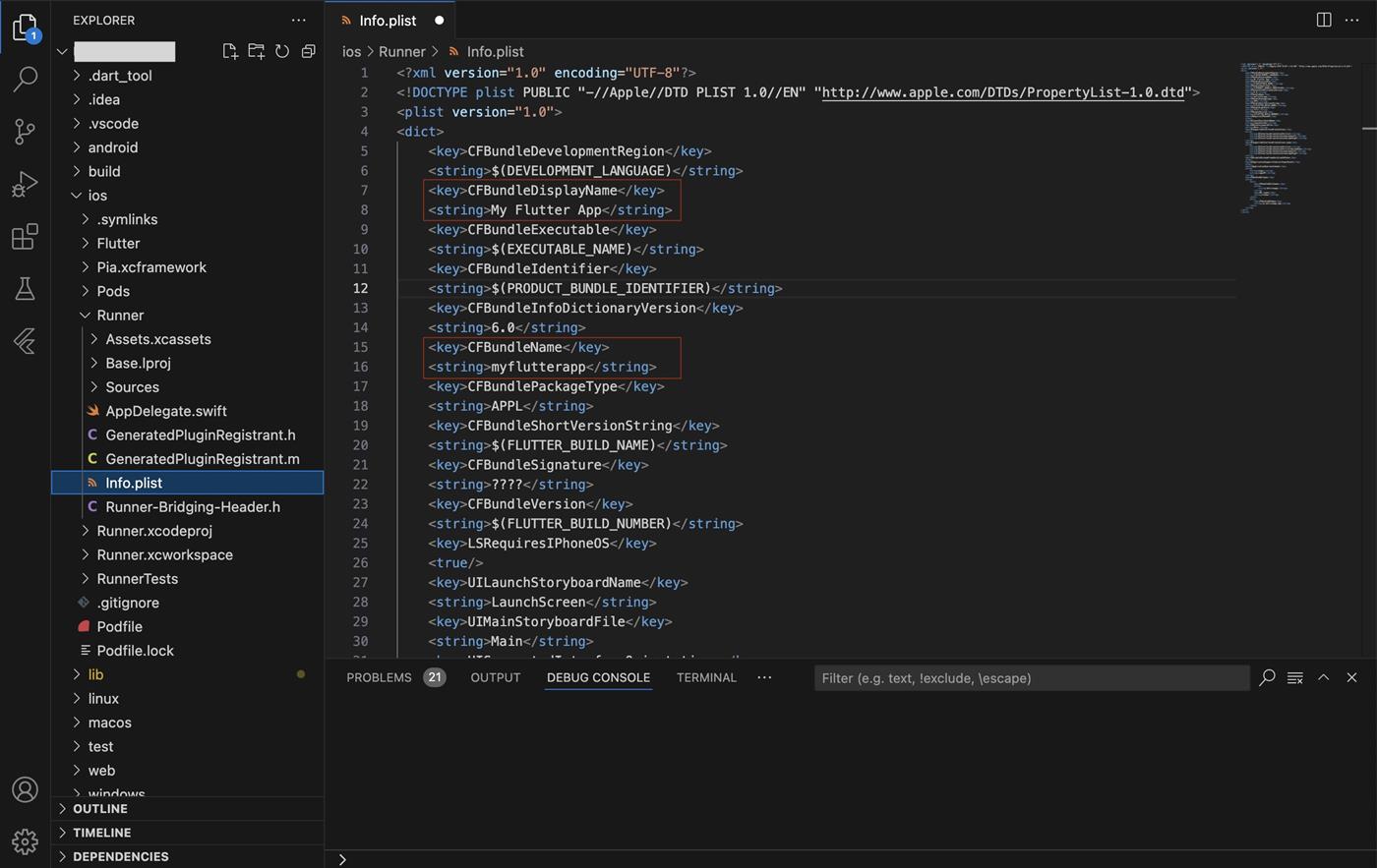The width and height of the screenshot is (1377, 868).
Task: Open Explorer more actions menu
Action: (298, 20)
